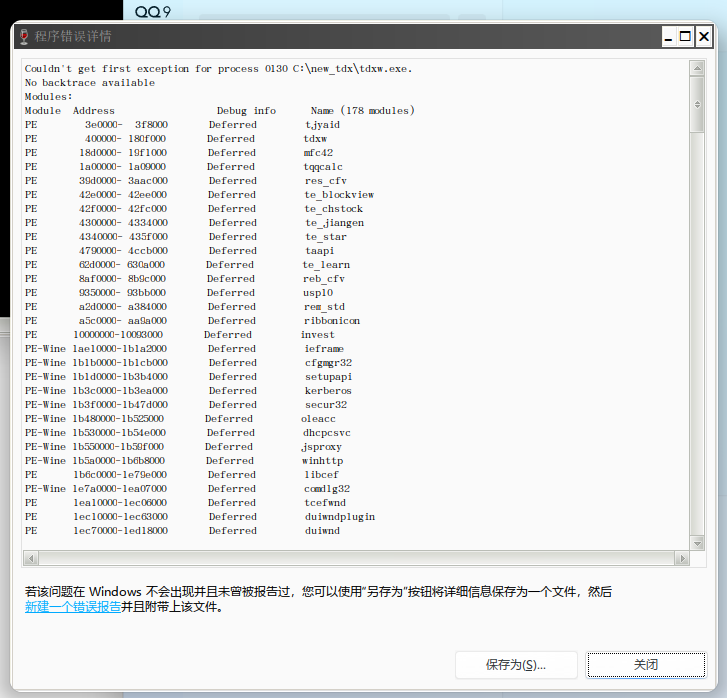Screen dimensions: 727x698
Task: Click the QQ9 title in background window
Action: (x=153, y=12)
